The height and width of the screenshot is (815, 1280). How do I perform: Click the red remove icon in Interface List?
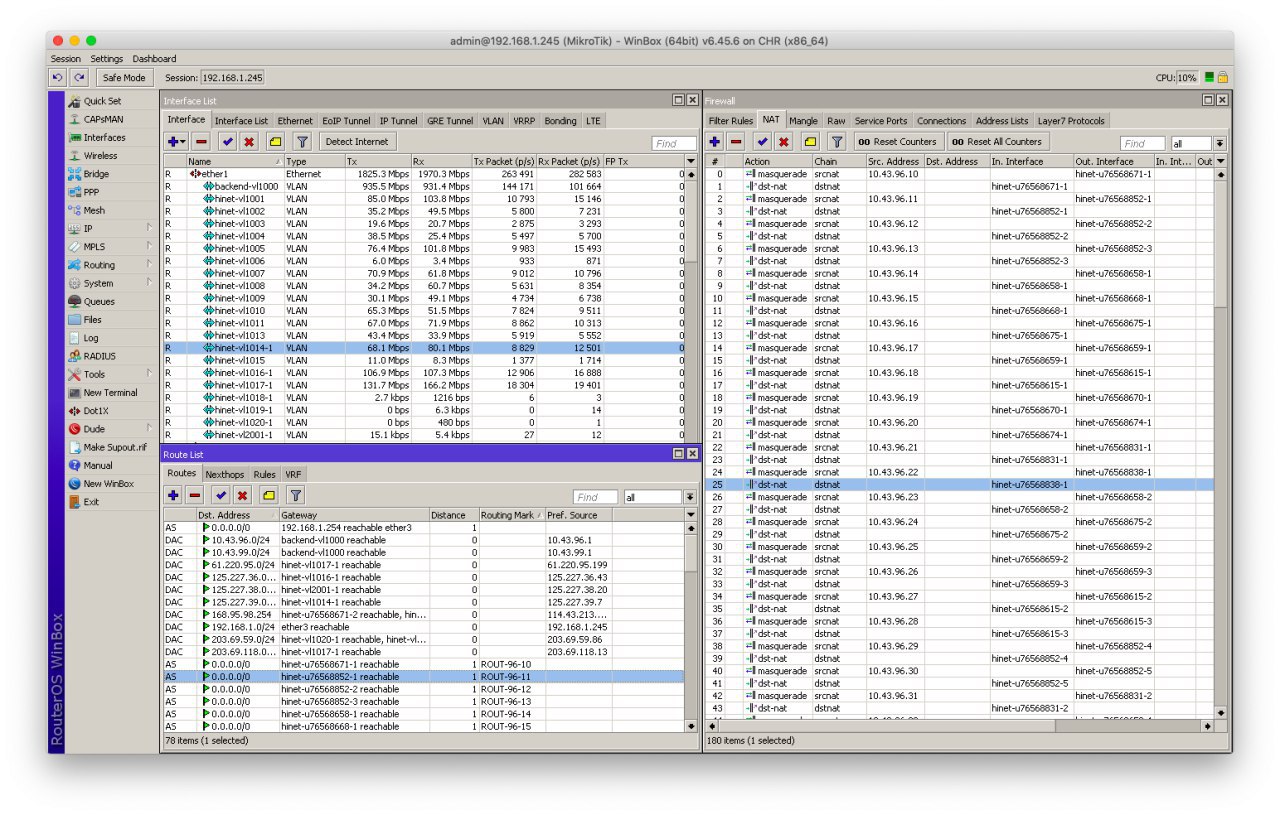coord(201,142)
